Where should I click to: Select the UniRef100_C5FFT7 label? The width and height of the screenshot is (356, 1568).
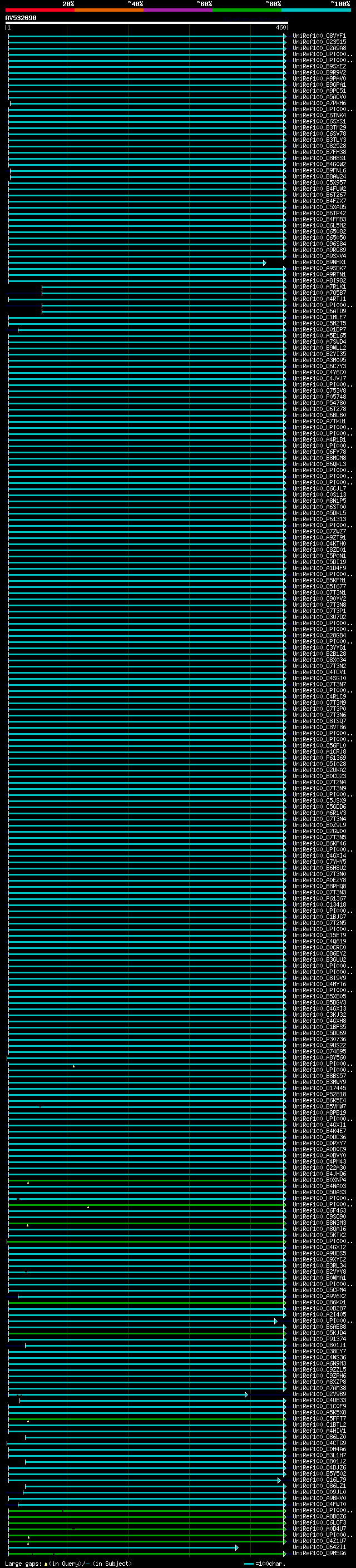(x=319, y=1419)
